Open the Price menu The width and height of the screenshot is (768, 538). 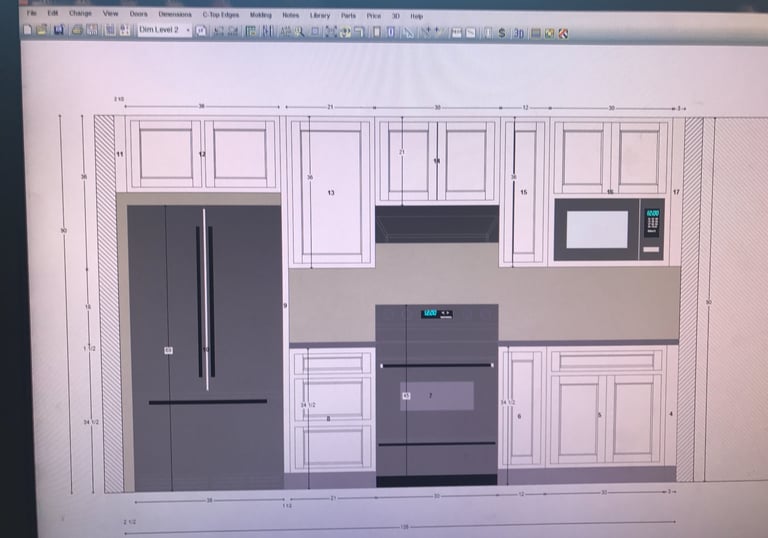374,16
